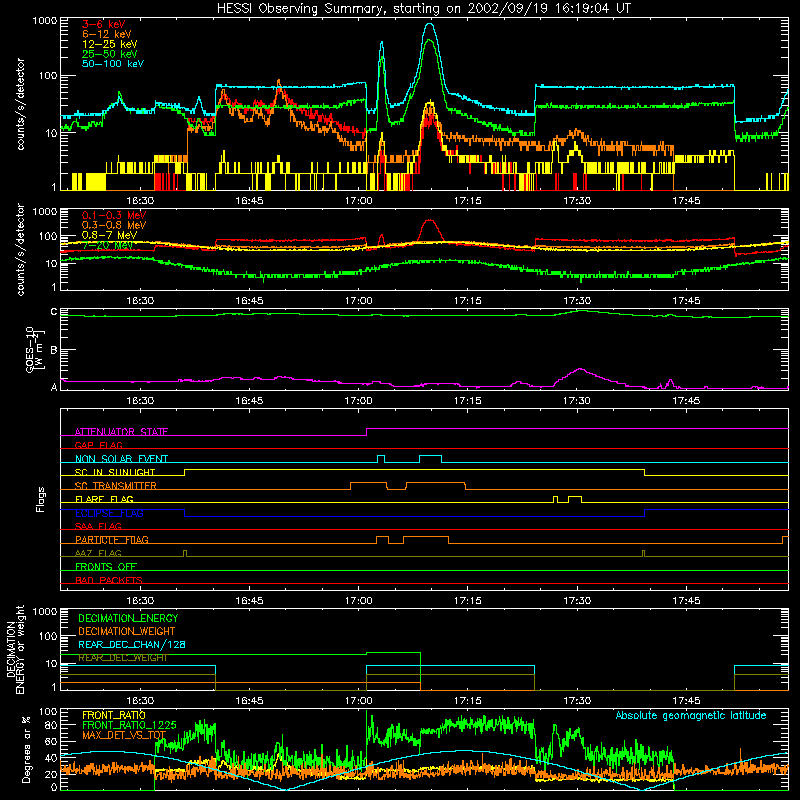Click the PARTICLE_FLAG label
Image resolution: width=800 pixels, height=800 pixels.
tap(112, 540)
